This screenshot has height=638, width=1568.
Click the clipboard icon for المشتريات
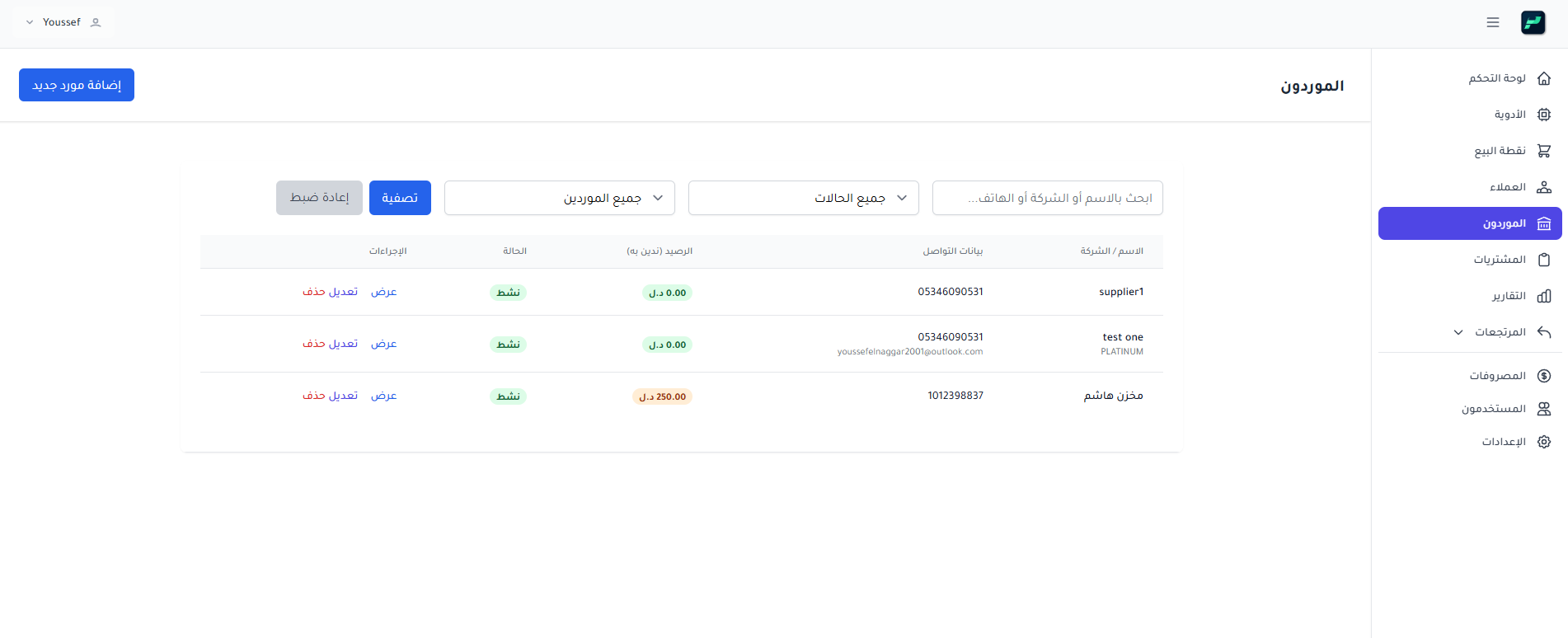point(1544,260)
